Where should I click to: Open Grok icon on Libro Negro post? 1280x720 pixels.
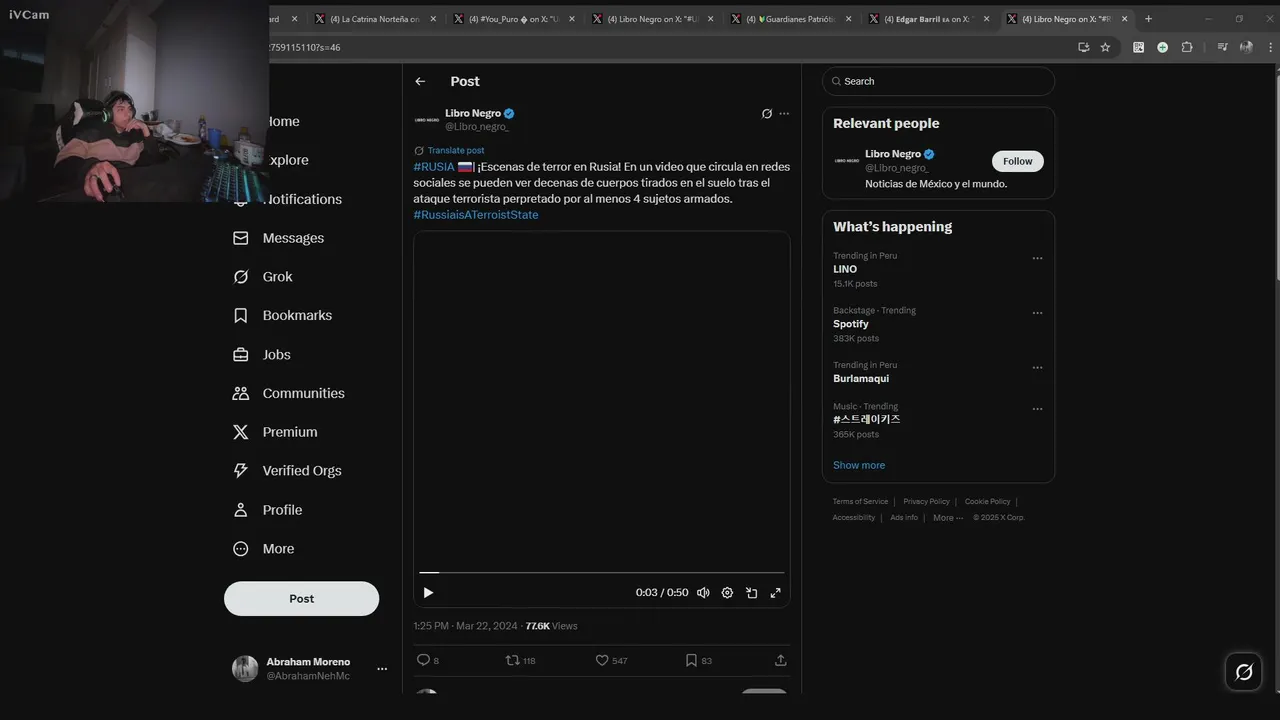pyautogui.click(x=767, y=114)
